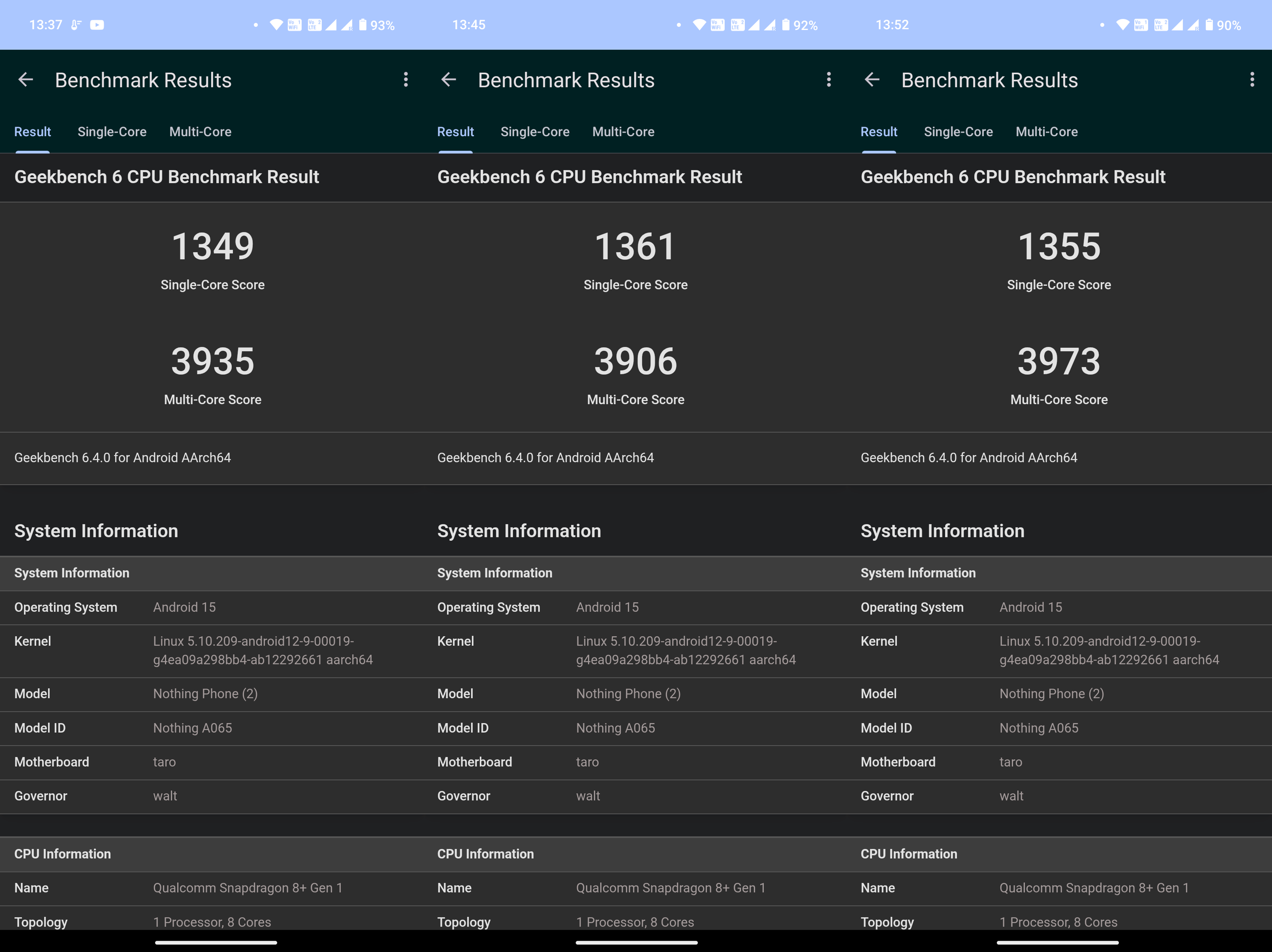1272x952 pixels.
Task: Tap battery icon showing 93%
Action: coord(363,25)
